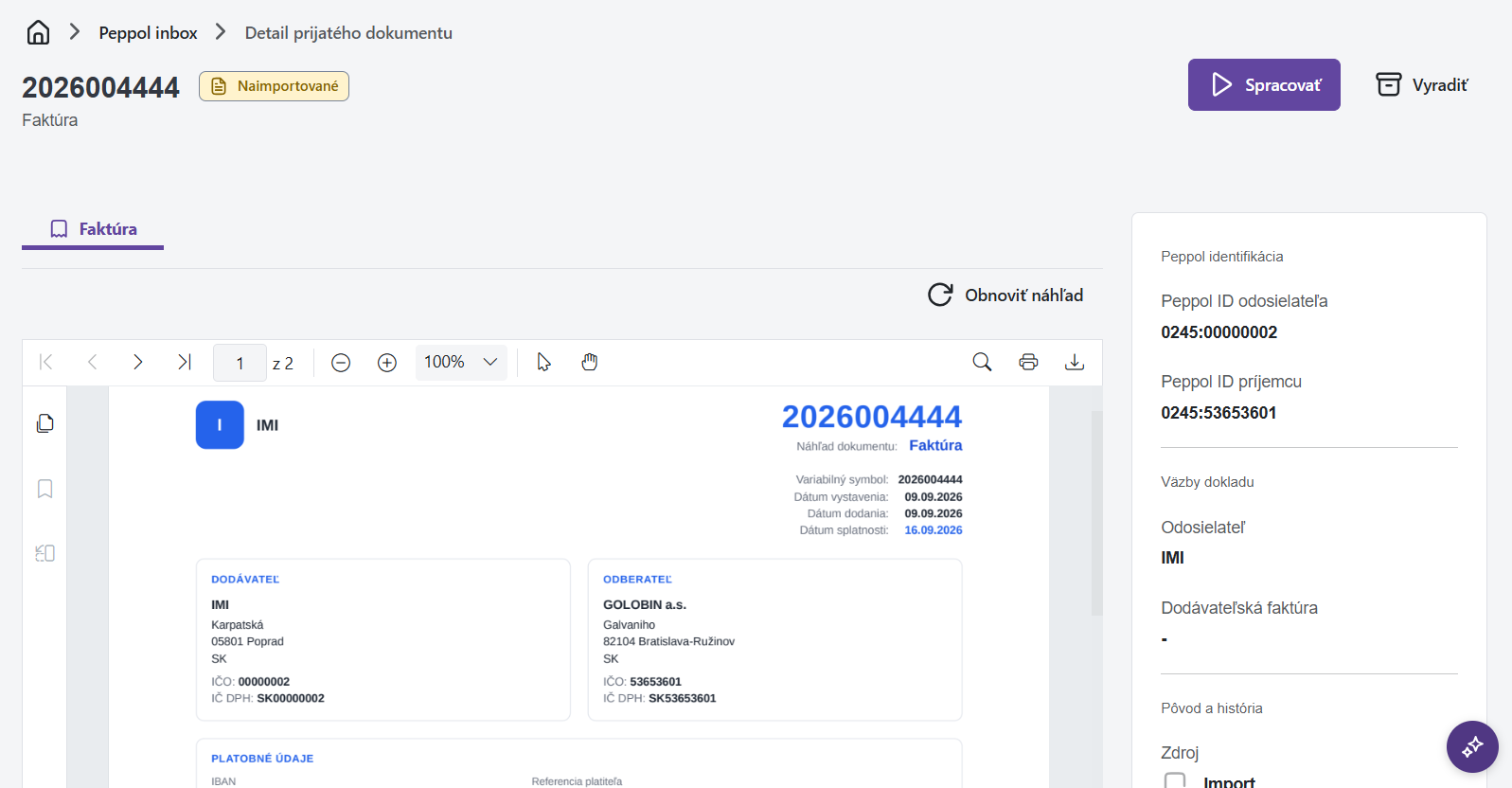Go to the home page icon
The width and height of the screenshot is (1512, 788).
38,33
